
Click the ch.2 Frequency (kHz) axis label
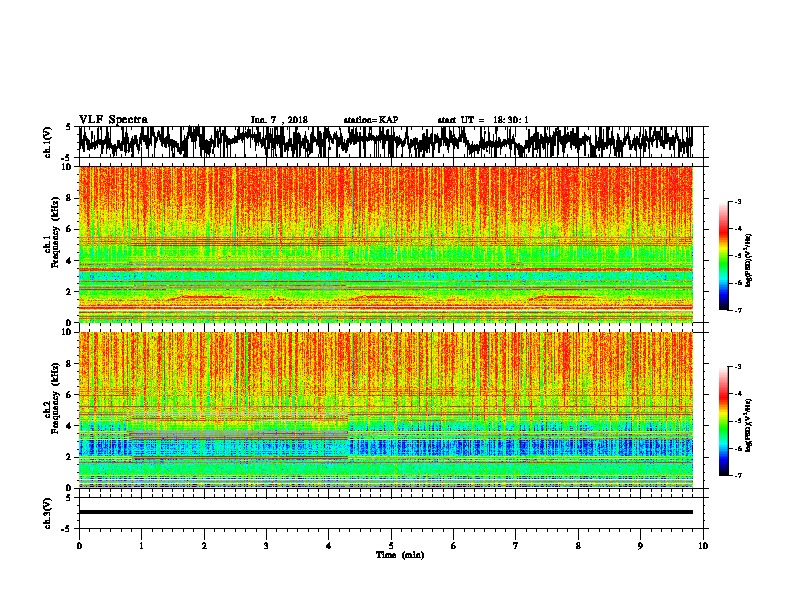(52, 398)
